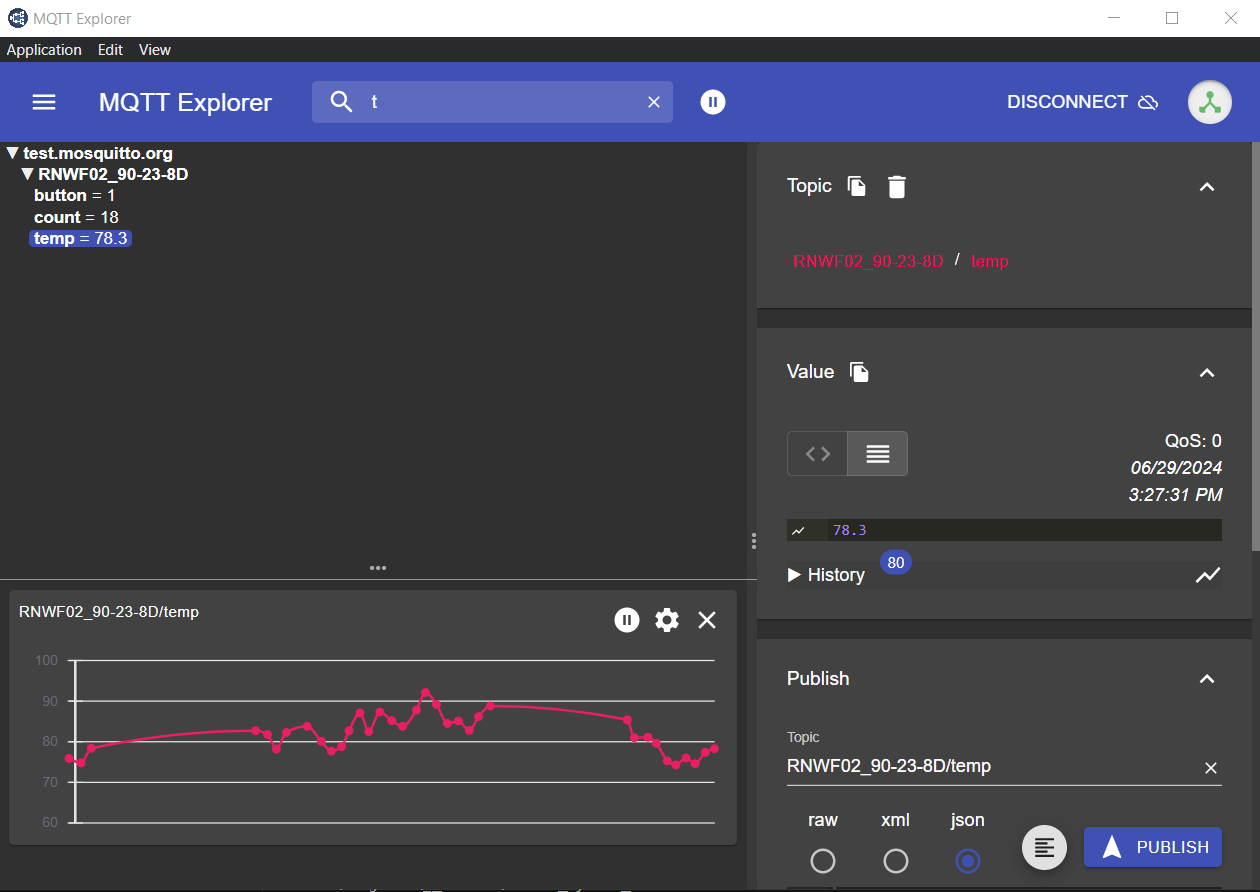Image resolution: width=1260 pixels, height=892 pixels.
Task: Expand the History section
Action: click(826, 575)
